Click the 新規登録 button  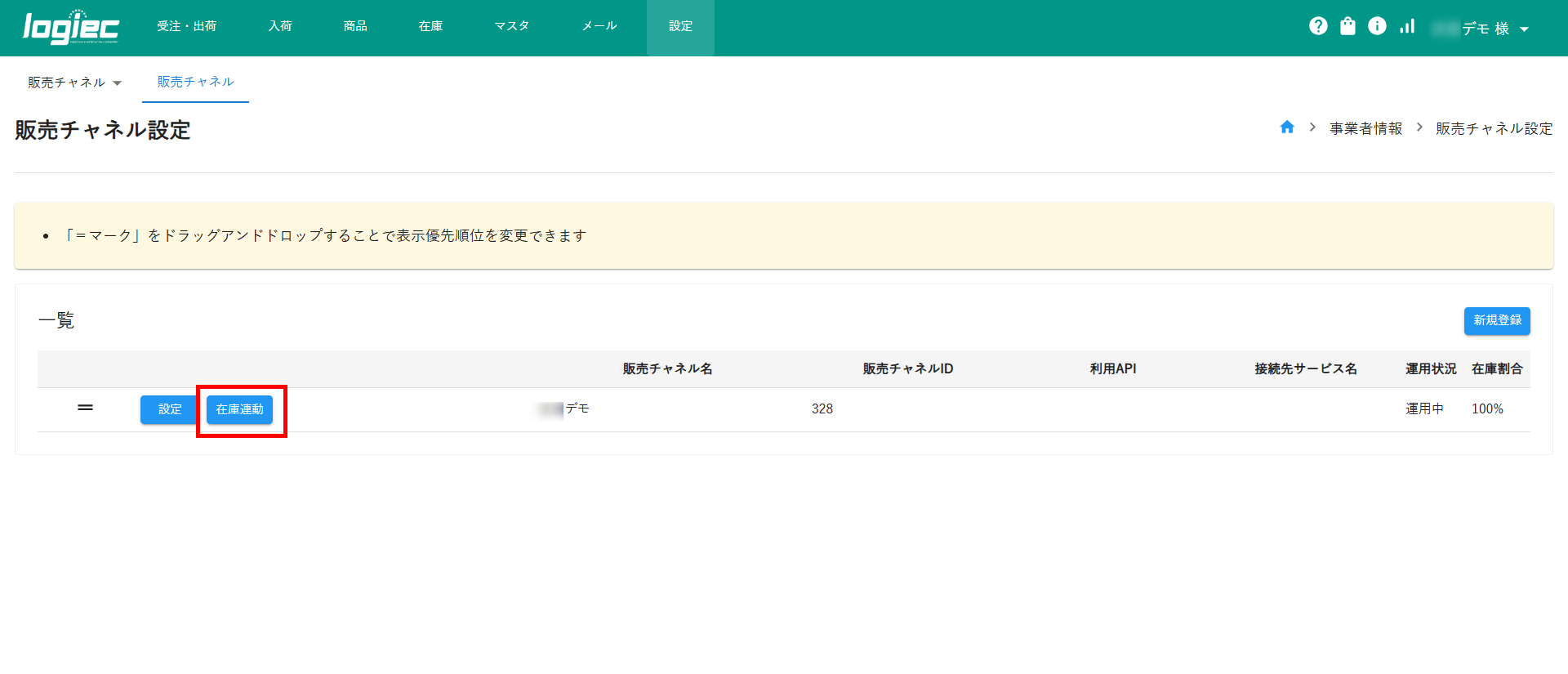(1496, 320)
